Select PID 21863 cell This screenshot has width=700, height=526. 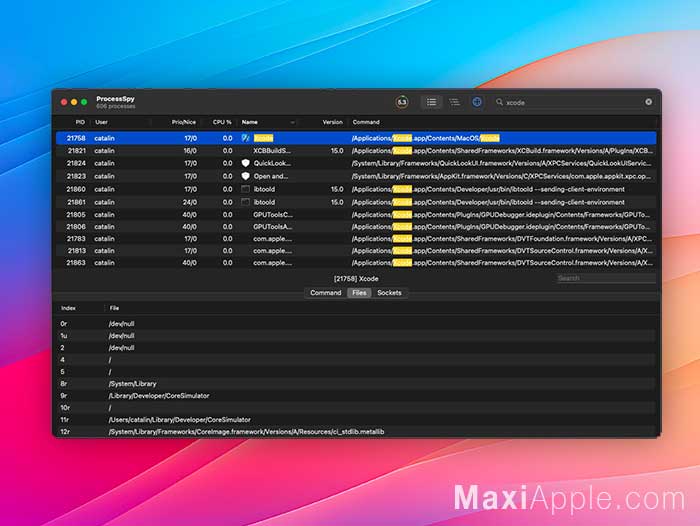tap(76, 263)
